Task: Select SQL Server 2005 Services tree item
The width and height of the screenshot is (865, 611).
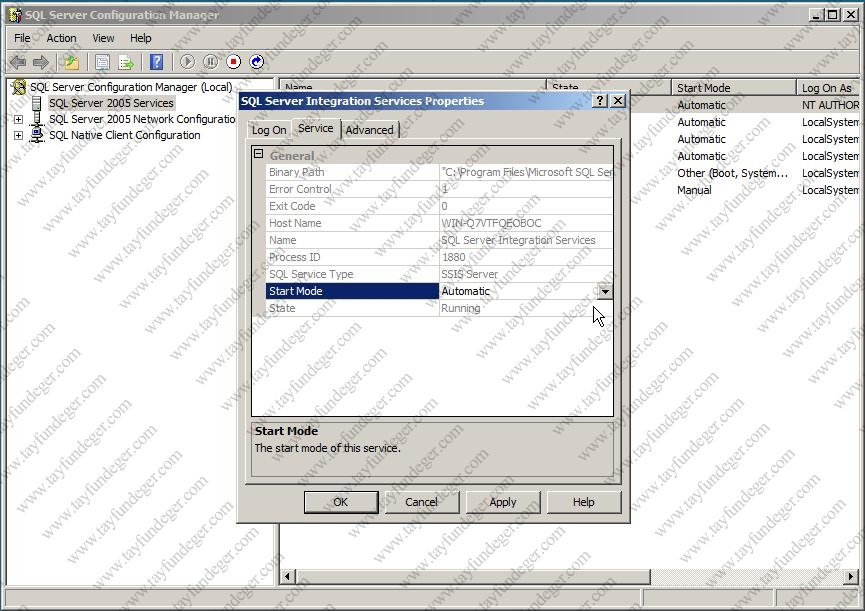Action: click(x=111, y=103)
